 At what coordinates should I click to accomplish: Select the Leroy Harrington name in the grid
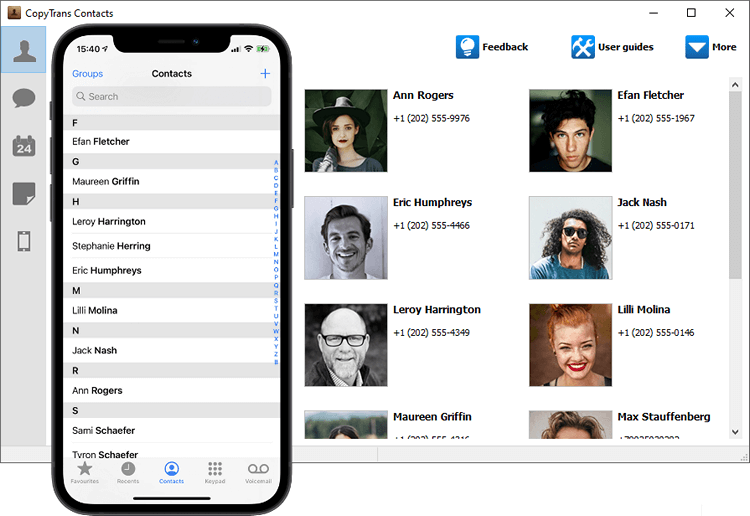click(x=437, y=309)
